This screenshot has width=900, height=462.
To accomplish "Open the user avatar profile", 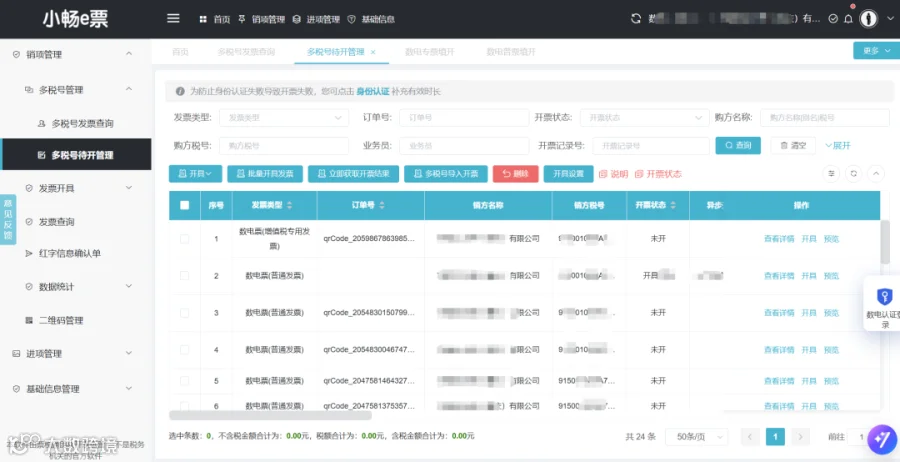I will tap(868, 19).
